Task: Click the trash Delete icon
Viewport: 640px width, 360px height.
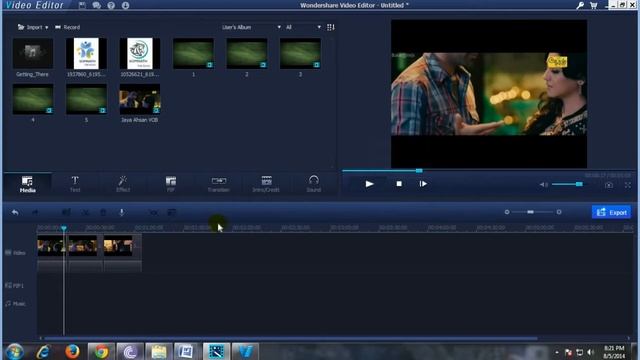Action: [103, 213]
